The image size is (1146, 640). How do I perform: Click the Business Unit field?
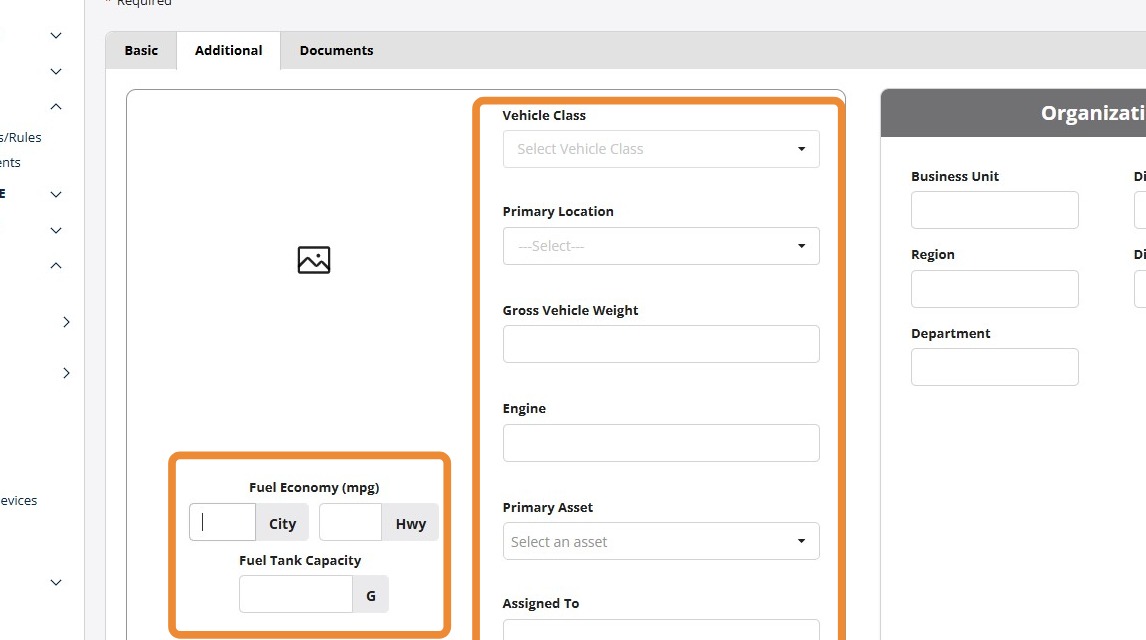(994, 210)
